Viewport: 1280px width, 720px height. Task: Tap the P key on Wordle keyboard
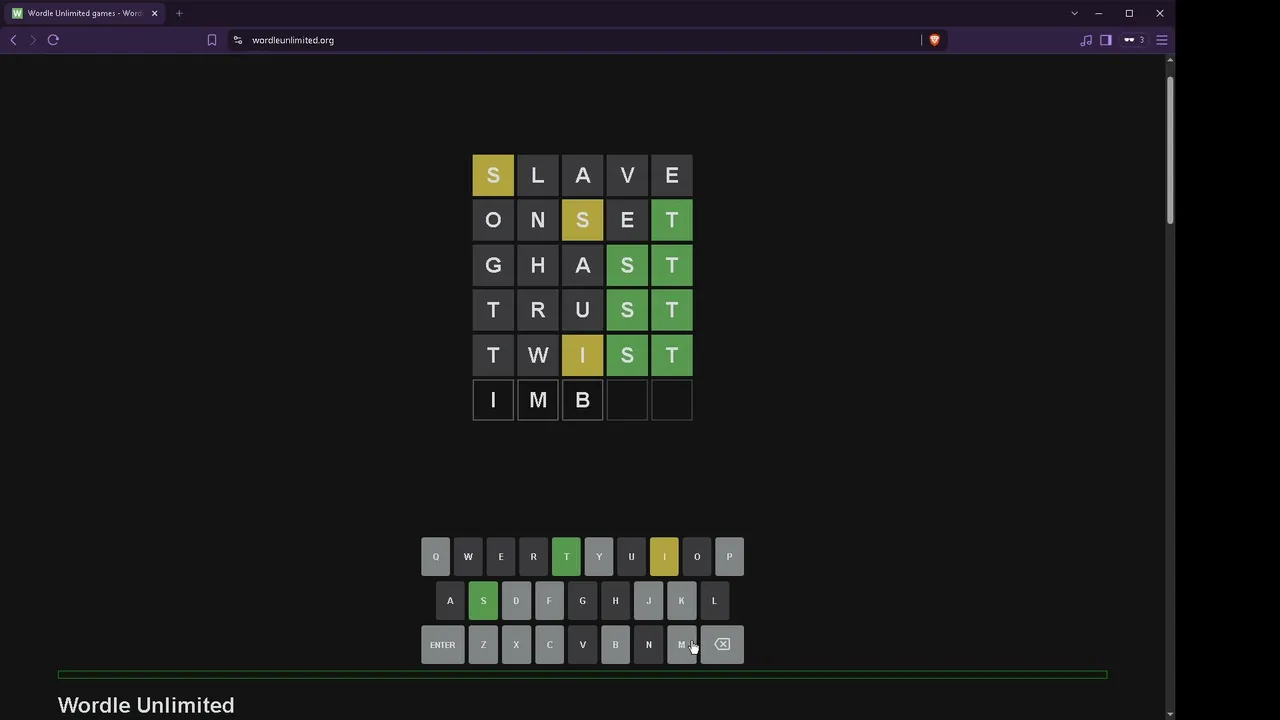(x=729, y=557)
